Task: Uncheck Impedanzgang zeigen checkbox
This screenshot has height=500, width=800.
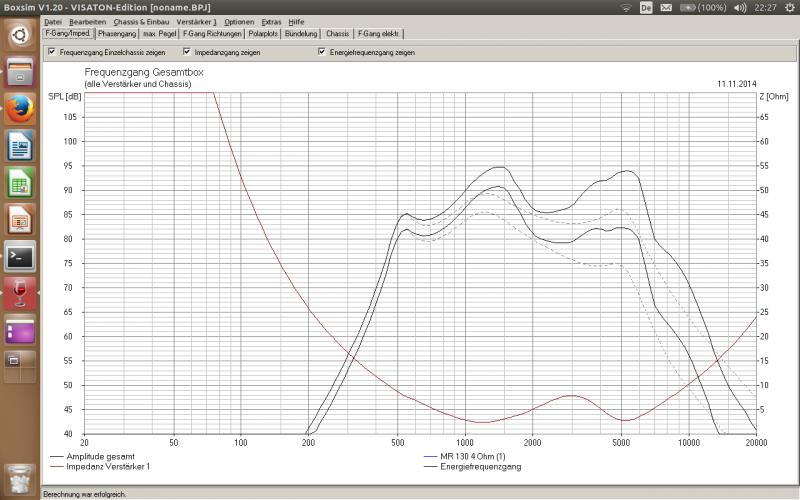Action: (187, 52)
